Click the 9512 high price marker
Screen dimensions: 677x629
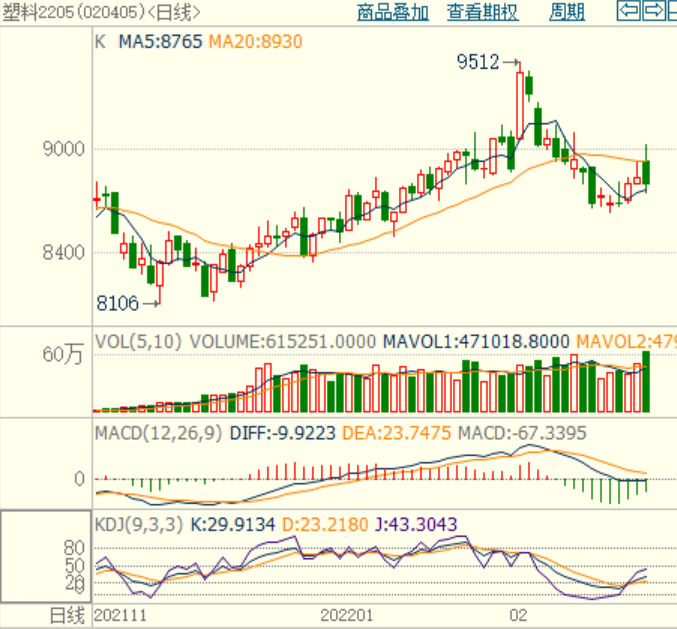point(478,62)
